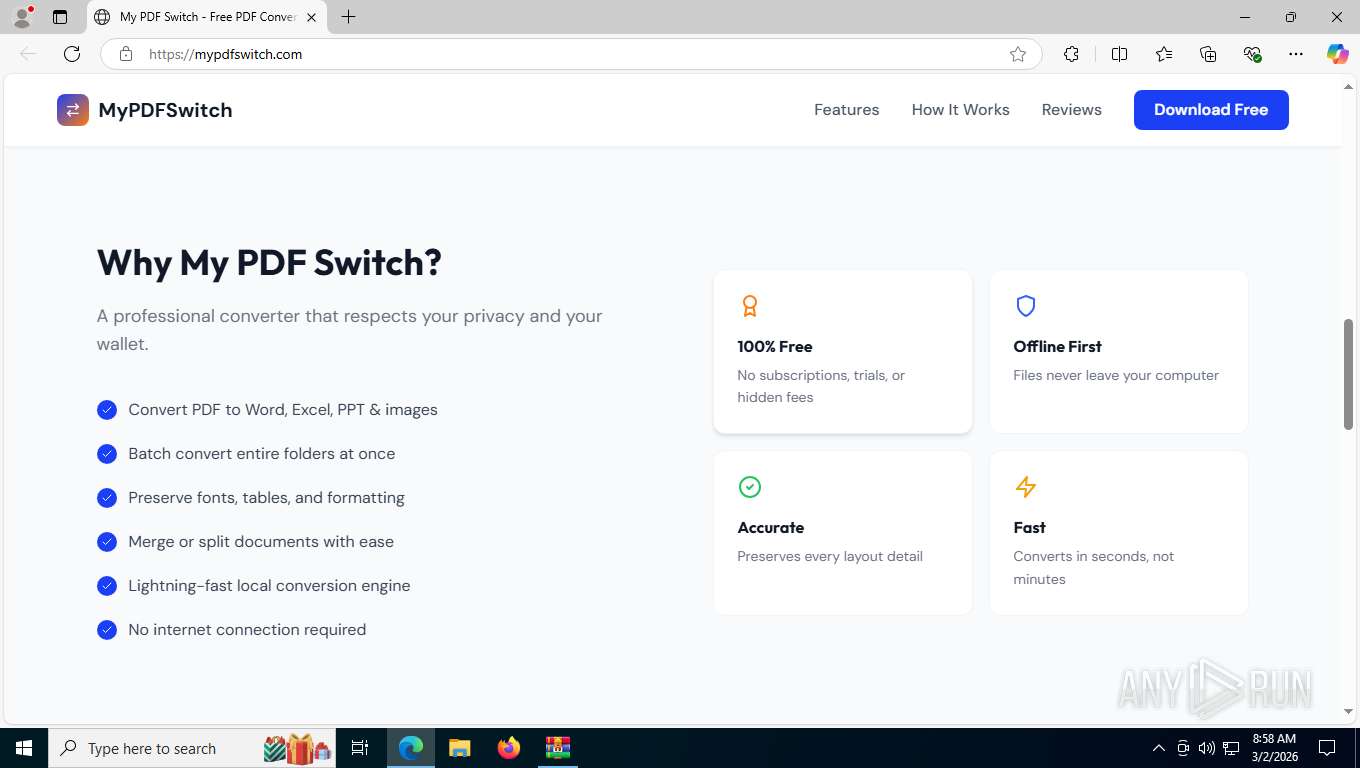Close the My PDF Switch tab
Viewport: 1360px width, 768px height.
pyautogui.click(x=311, y=17)
